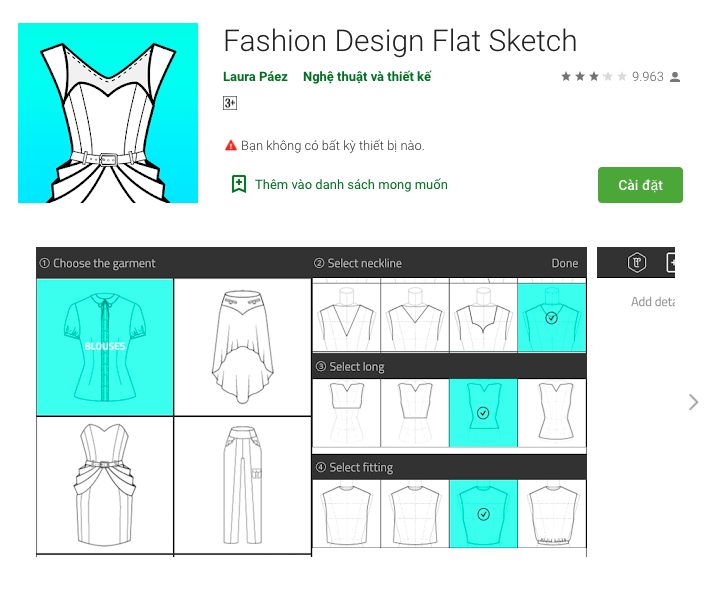Toggle the checked highlighted length option
The image size is (712, 590).
click(483, 413)
